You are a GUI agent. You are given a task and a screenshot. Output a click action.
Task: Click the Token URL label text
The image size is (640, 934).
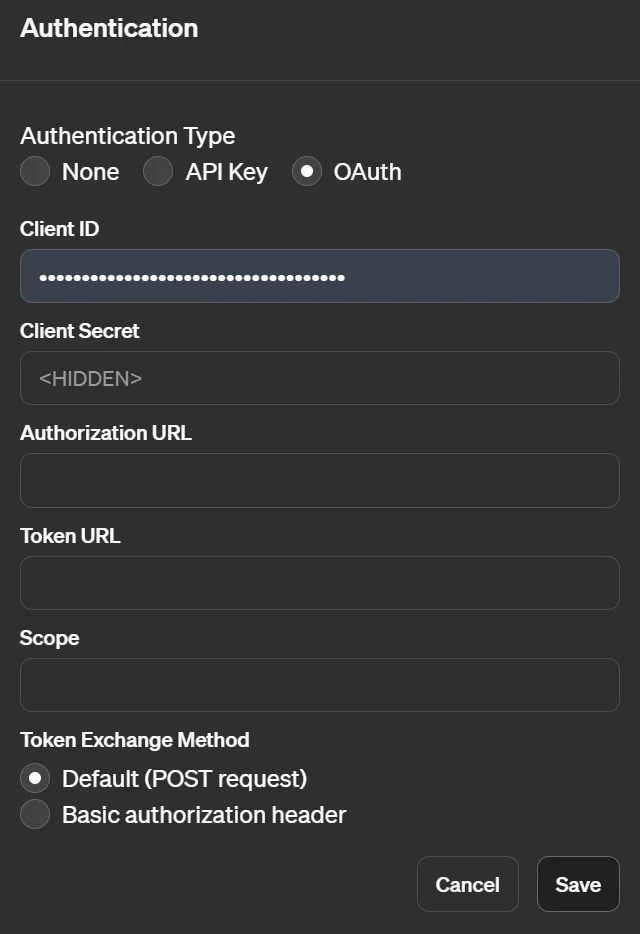pos(70,536)
